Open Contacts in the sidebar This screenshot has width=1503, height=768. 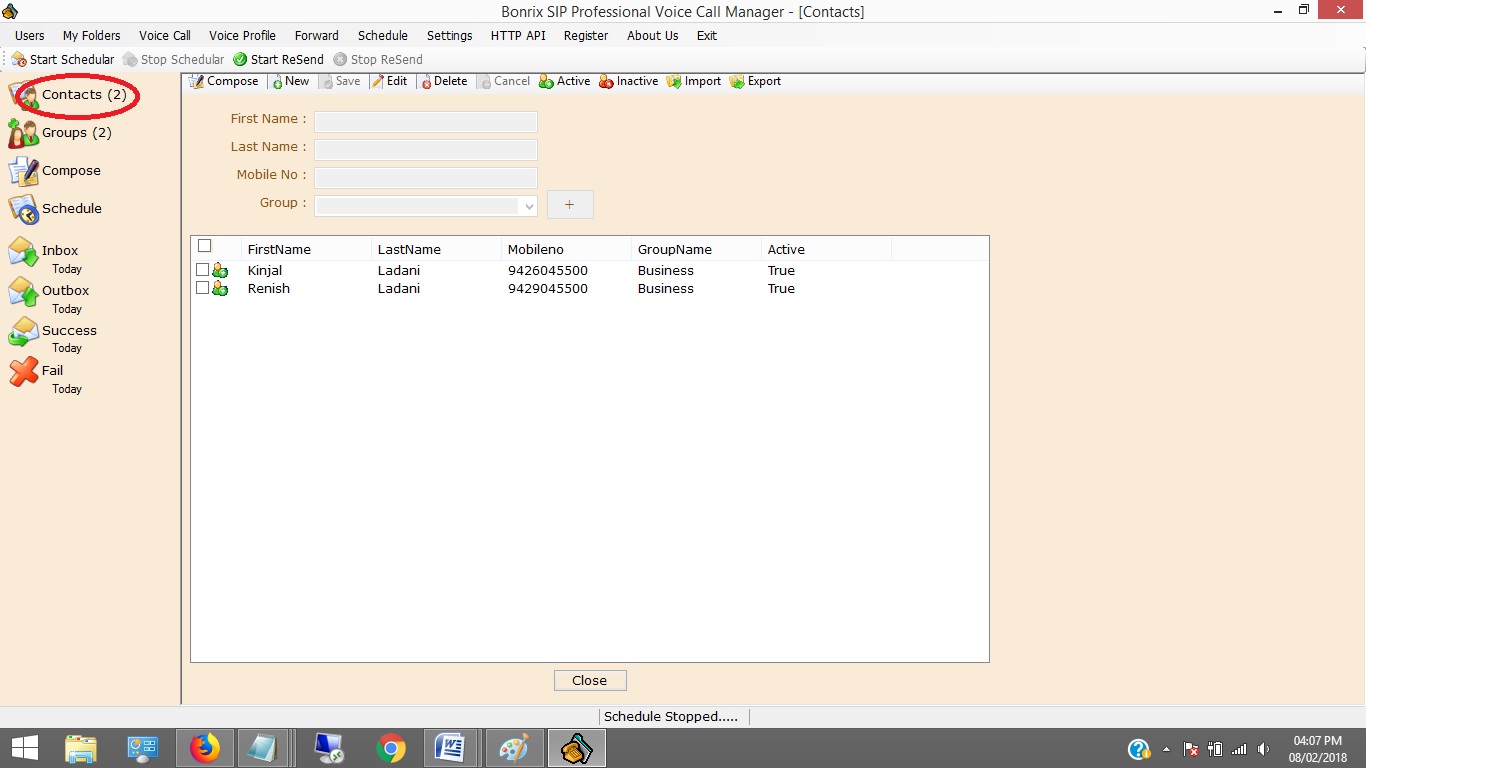click(70, 95)
